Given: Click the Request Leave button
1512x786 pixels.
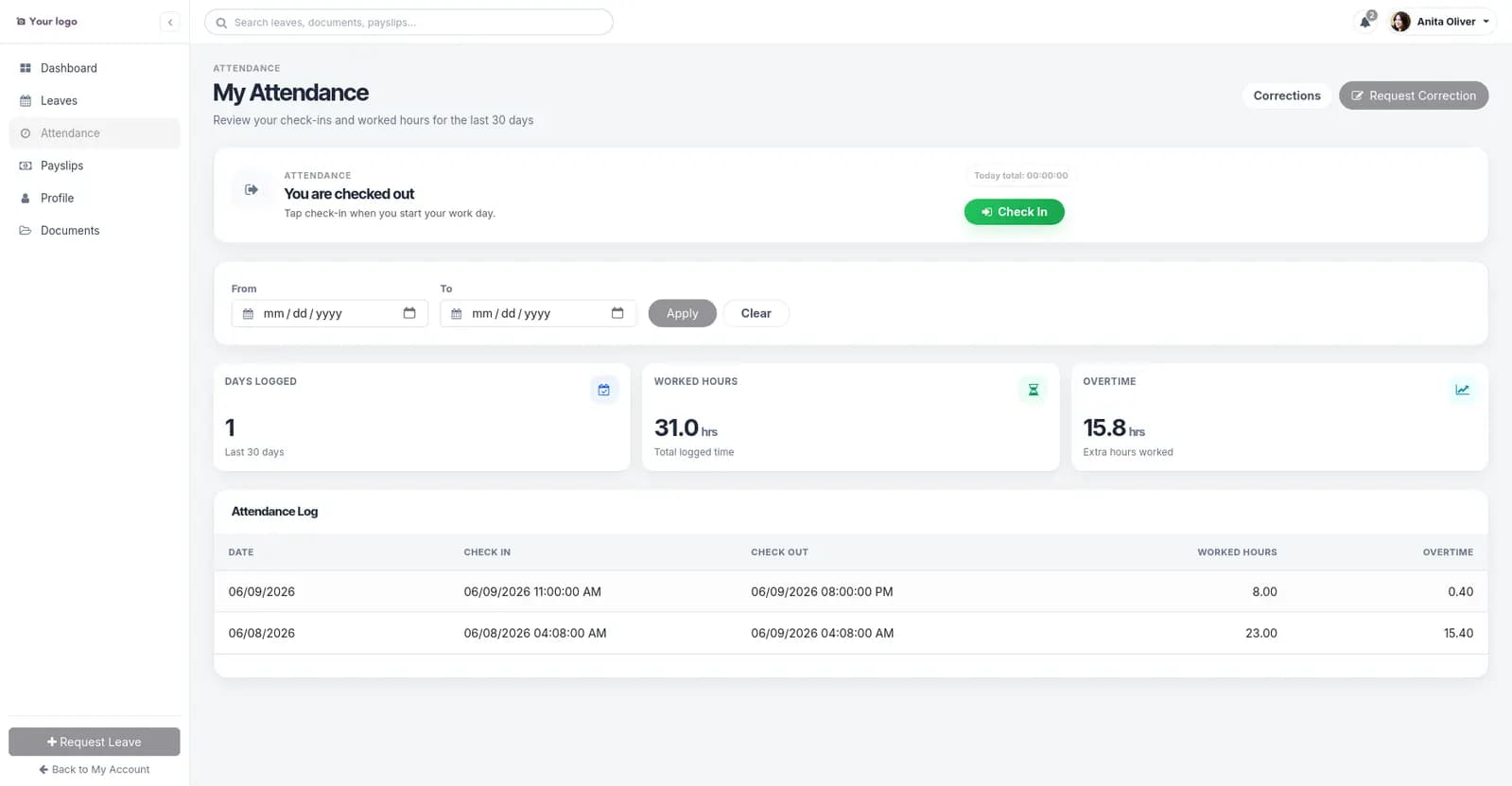Looking at the screenshot, I should [x=95, y=742].
